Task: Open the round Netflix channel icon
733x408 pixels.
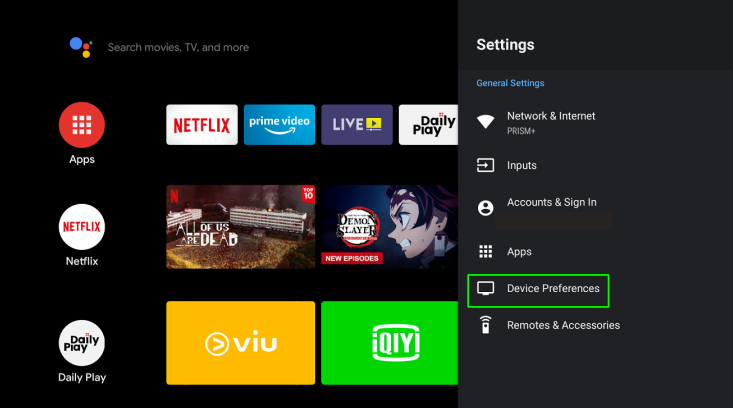Action: (82, 227)
